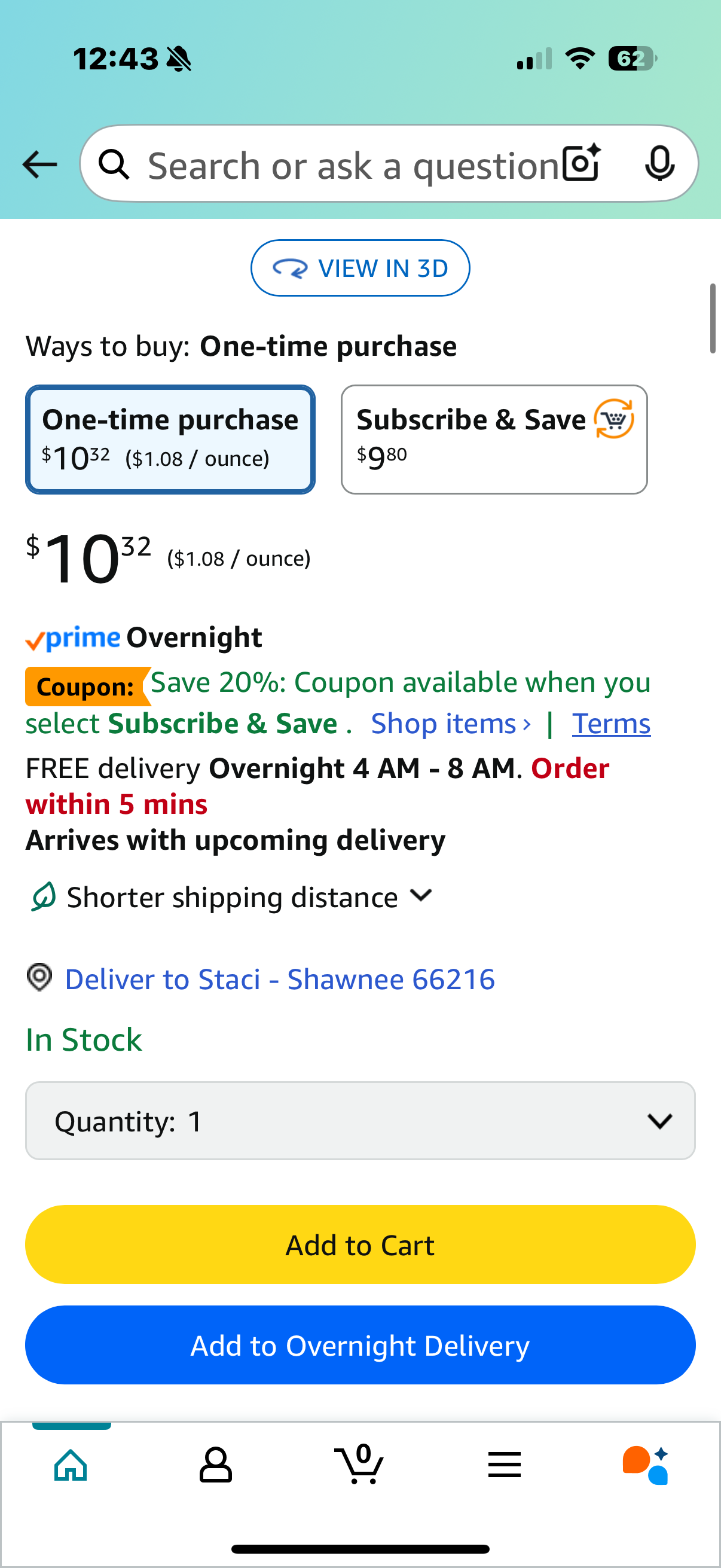Open Shop items coupon link
The width and height of the screenshot is (721, 1568).
tap(451, 724)
